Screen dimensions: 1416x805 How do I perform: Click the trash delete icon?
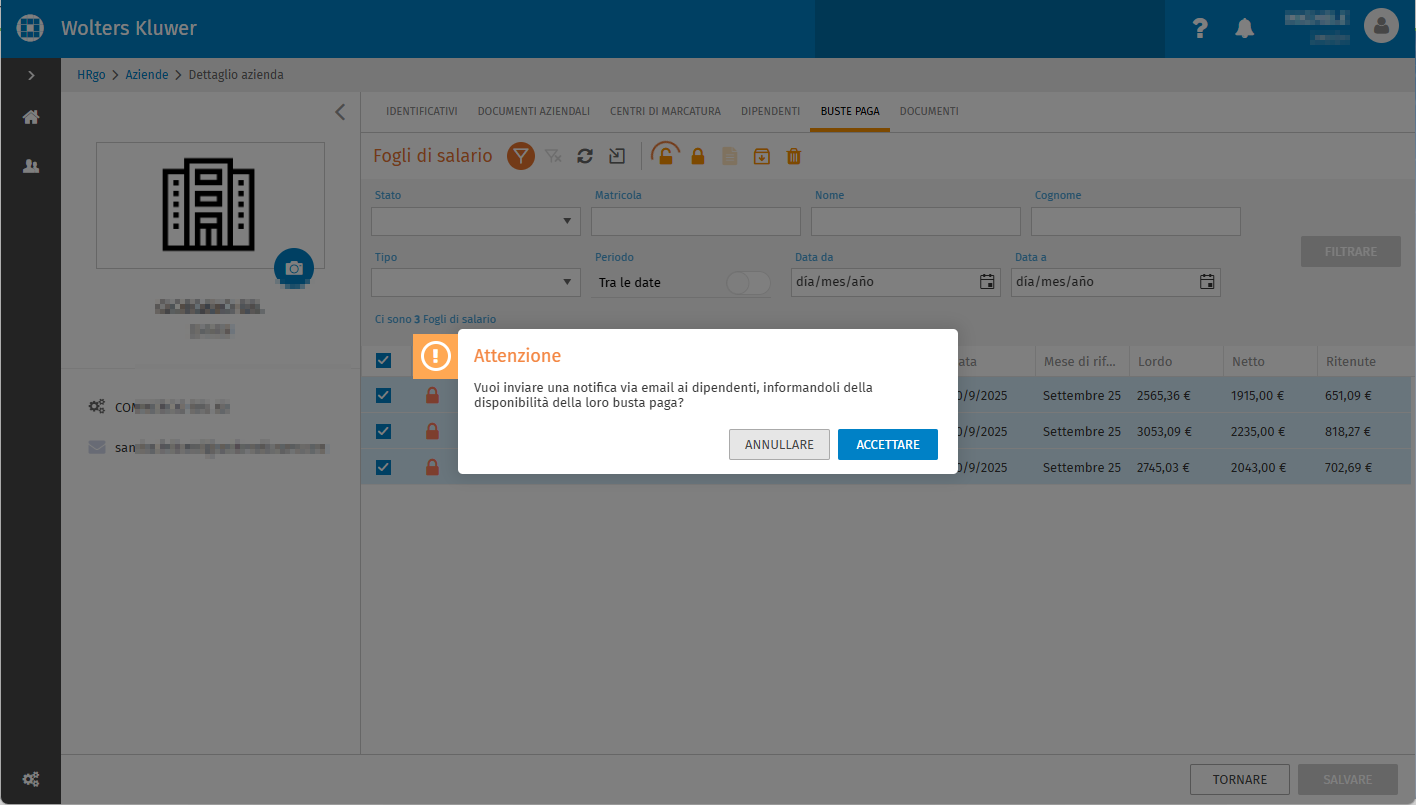[x=794, y=156]
